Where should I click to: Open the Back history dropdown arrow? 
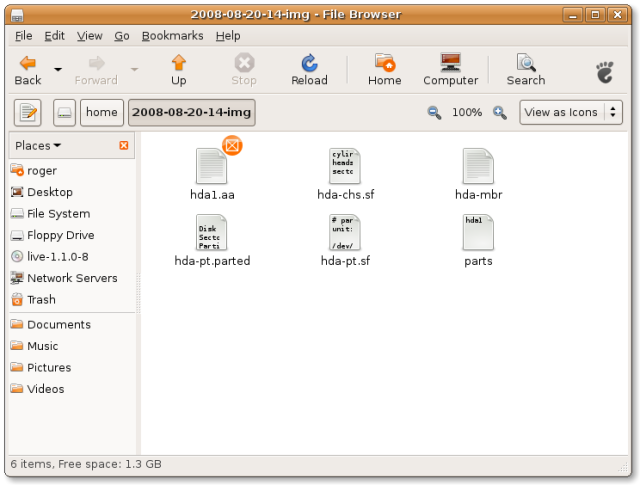[58, 69]
